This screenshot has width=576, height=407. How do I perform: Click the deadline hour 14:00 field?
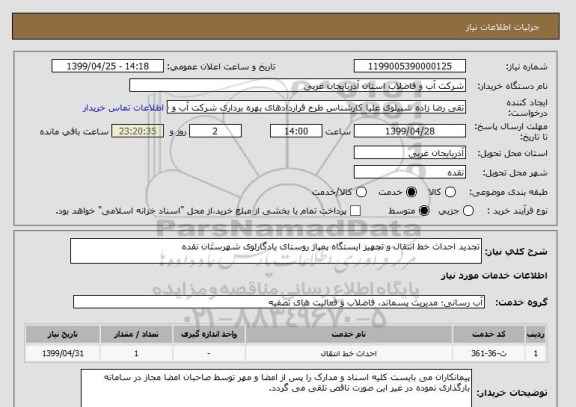(x=296, y=131)
